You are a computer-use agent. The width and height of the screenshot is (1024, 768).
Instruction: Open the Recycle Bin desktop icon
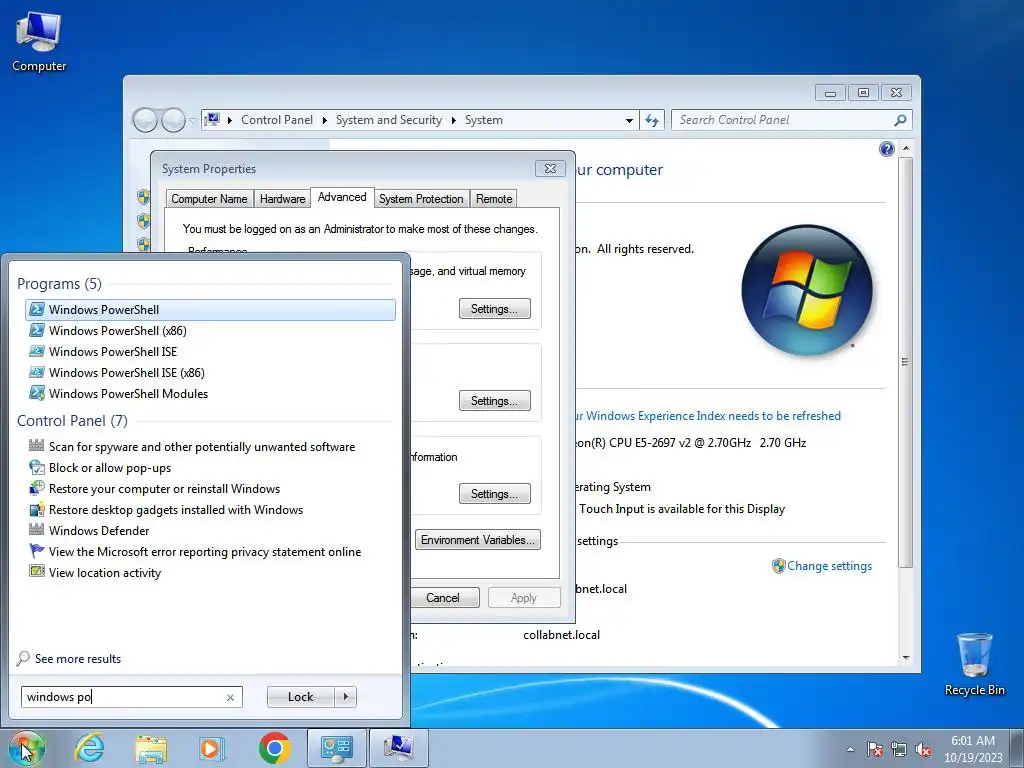point(974,664)
